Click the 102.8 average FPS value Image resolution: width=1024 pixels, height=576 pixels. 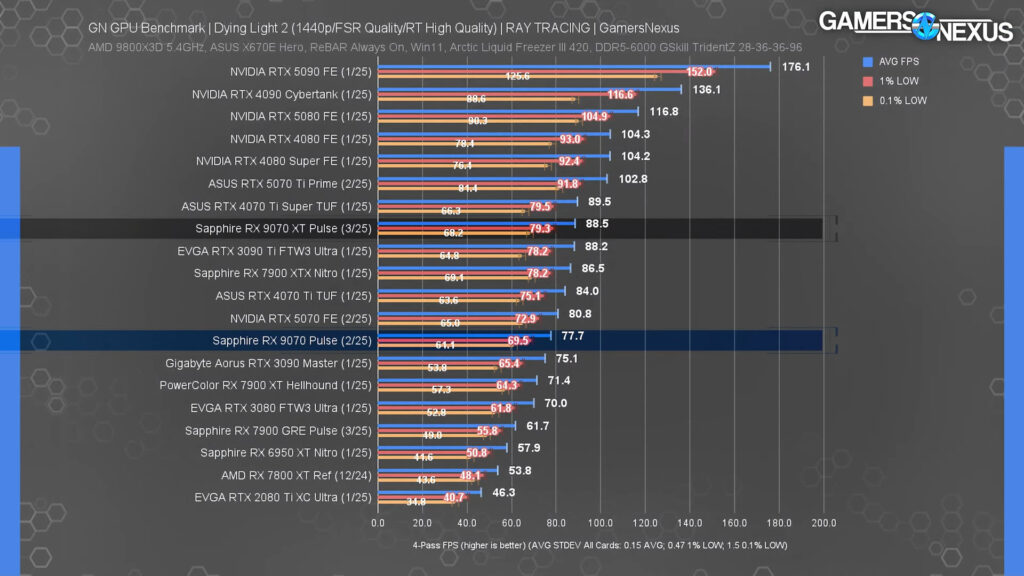pos(633,179)
